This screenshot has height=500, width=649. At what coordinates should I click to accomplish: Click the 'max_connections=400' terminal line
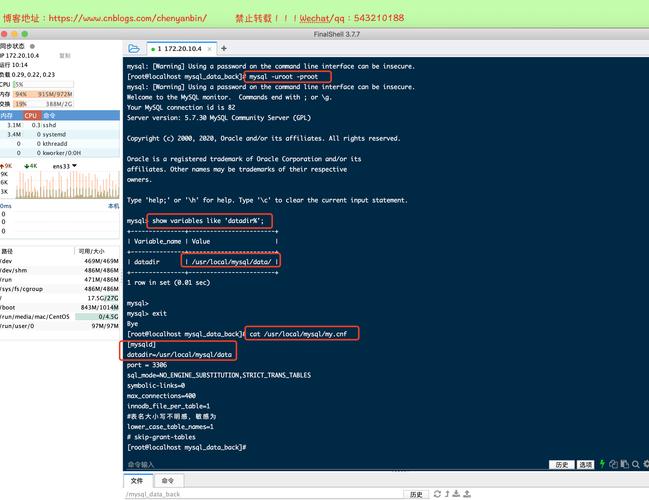point(161,396)
